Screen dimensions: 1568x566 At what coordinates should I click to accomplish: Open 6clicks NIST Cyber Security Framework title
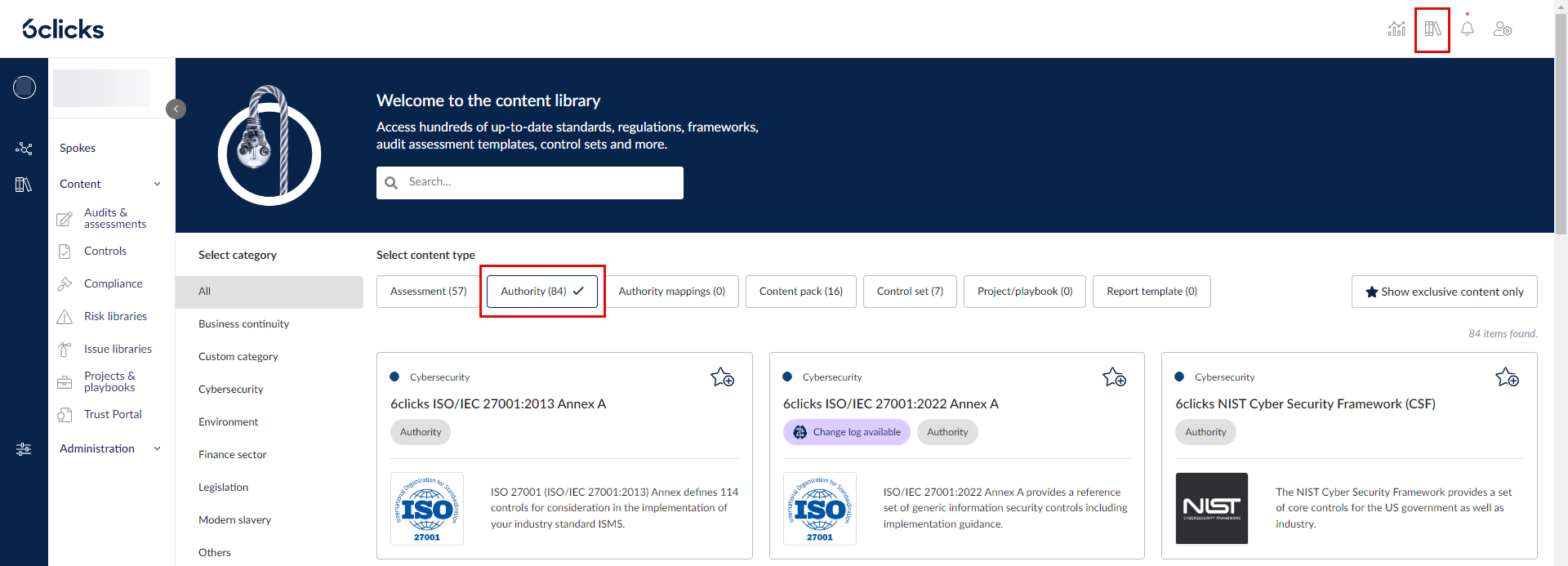click(x=1305, y=404)
